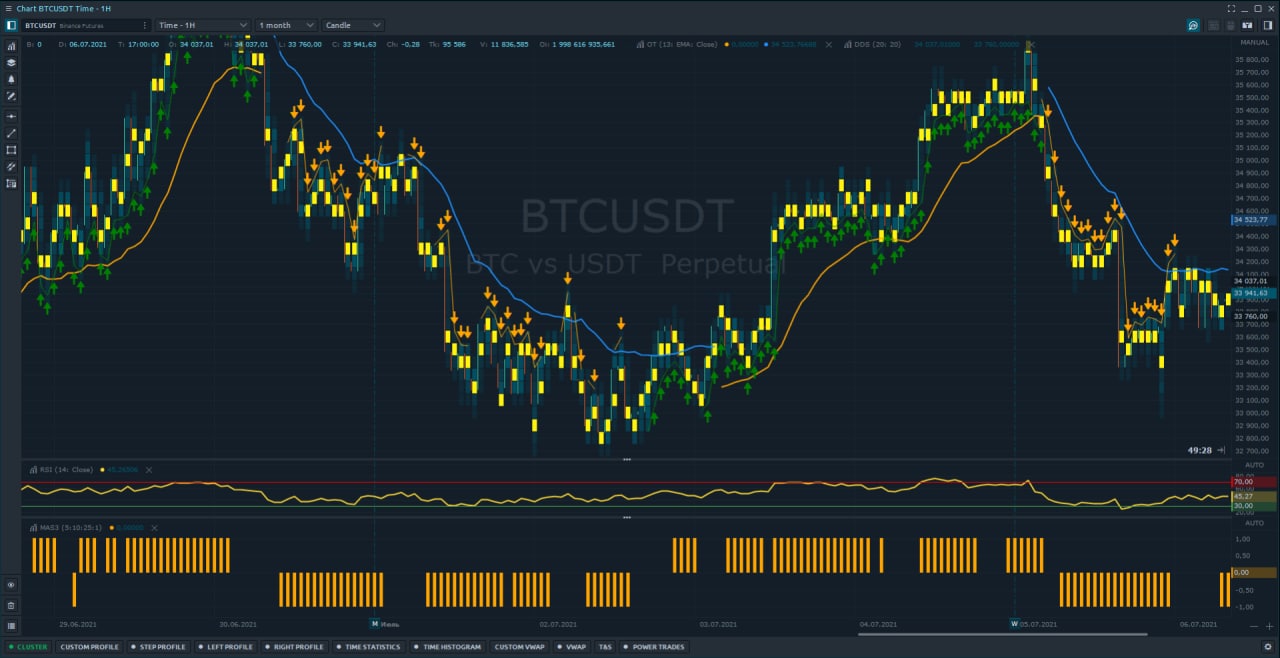Image resolution: width=1280 pixels, height=658 pixels.
Task: Select the trend line drawing tool
Action: (11, 133)
